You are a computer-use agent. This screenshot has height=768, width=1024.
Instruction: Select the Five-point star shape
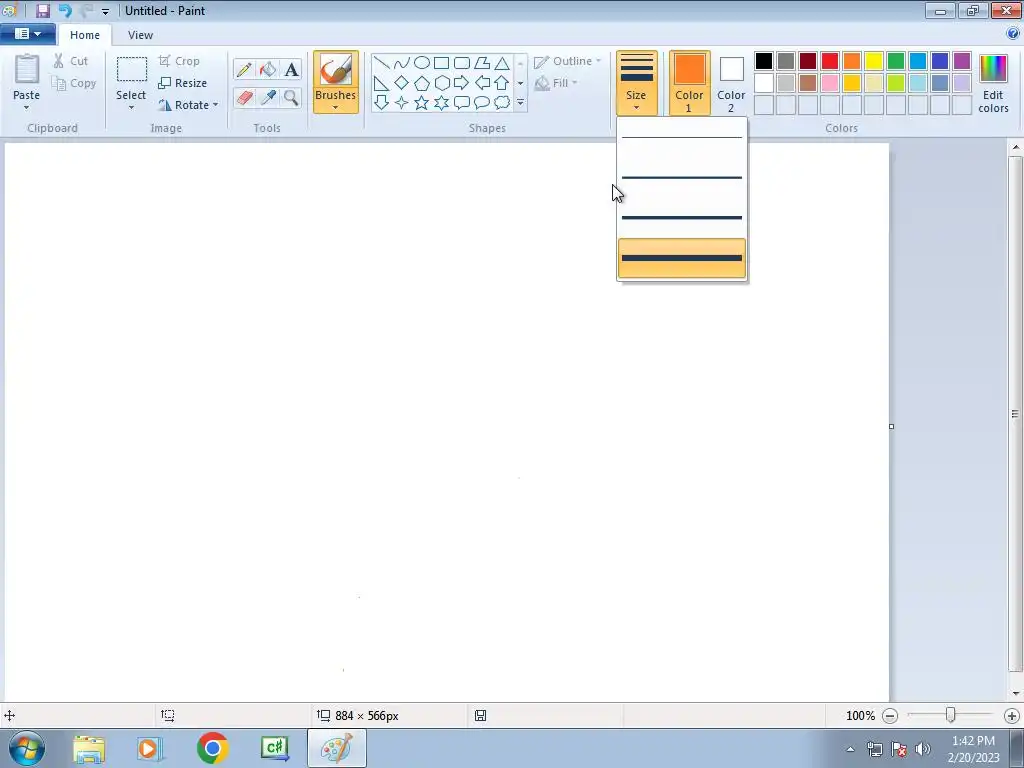point(422,103)
